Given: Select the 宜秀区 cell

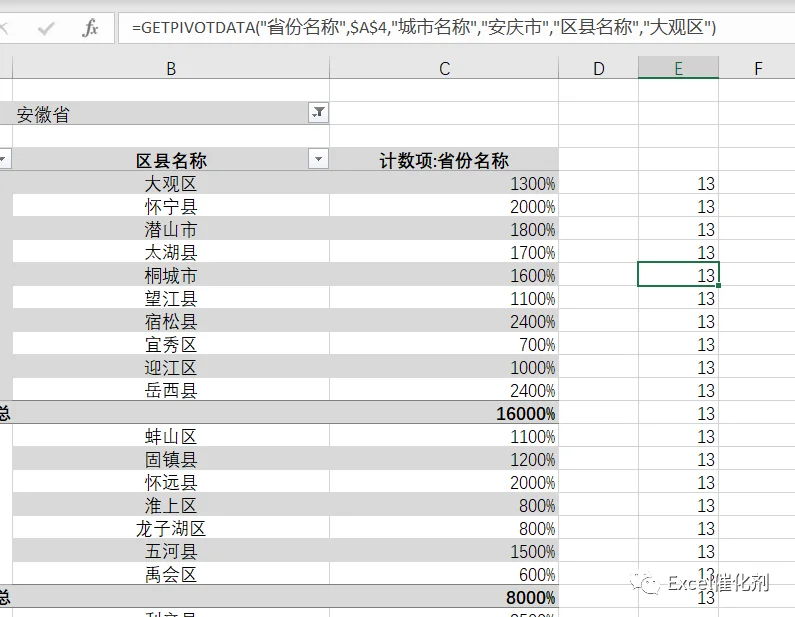Looking at the screenshot, I should click(171, 344).
